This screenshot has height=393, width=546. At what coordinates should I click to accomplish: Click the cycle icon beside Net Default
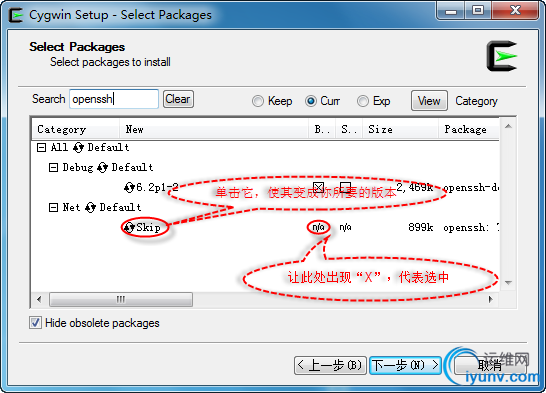(91, 207)
